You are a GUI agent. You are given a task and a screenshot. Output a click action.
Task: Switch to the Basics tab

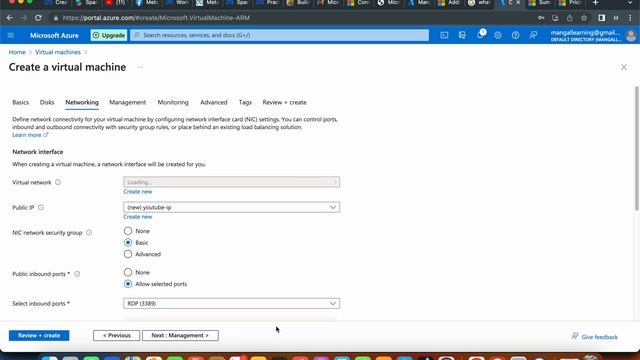[20, 102]
